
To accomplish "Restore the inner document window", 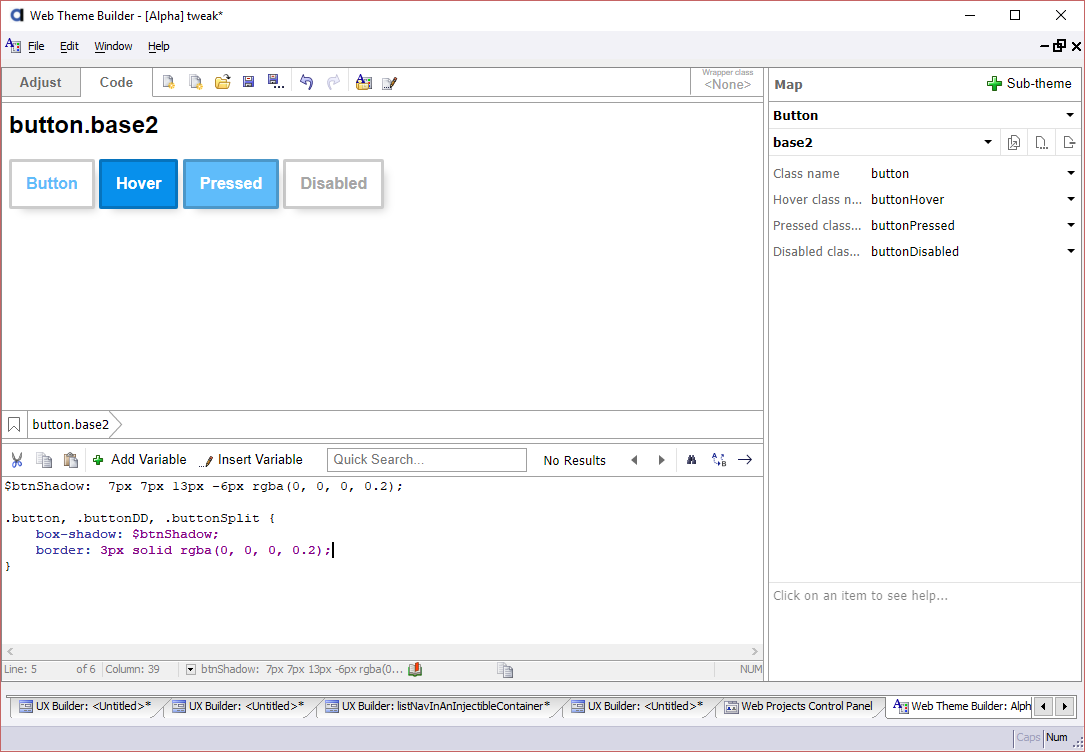I will 1059,46.
